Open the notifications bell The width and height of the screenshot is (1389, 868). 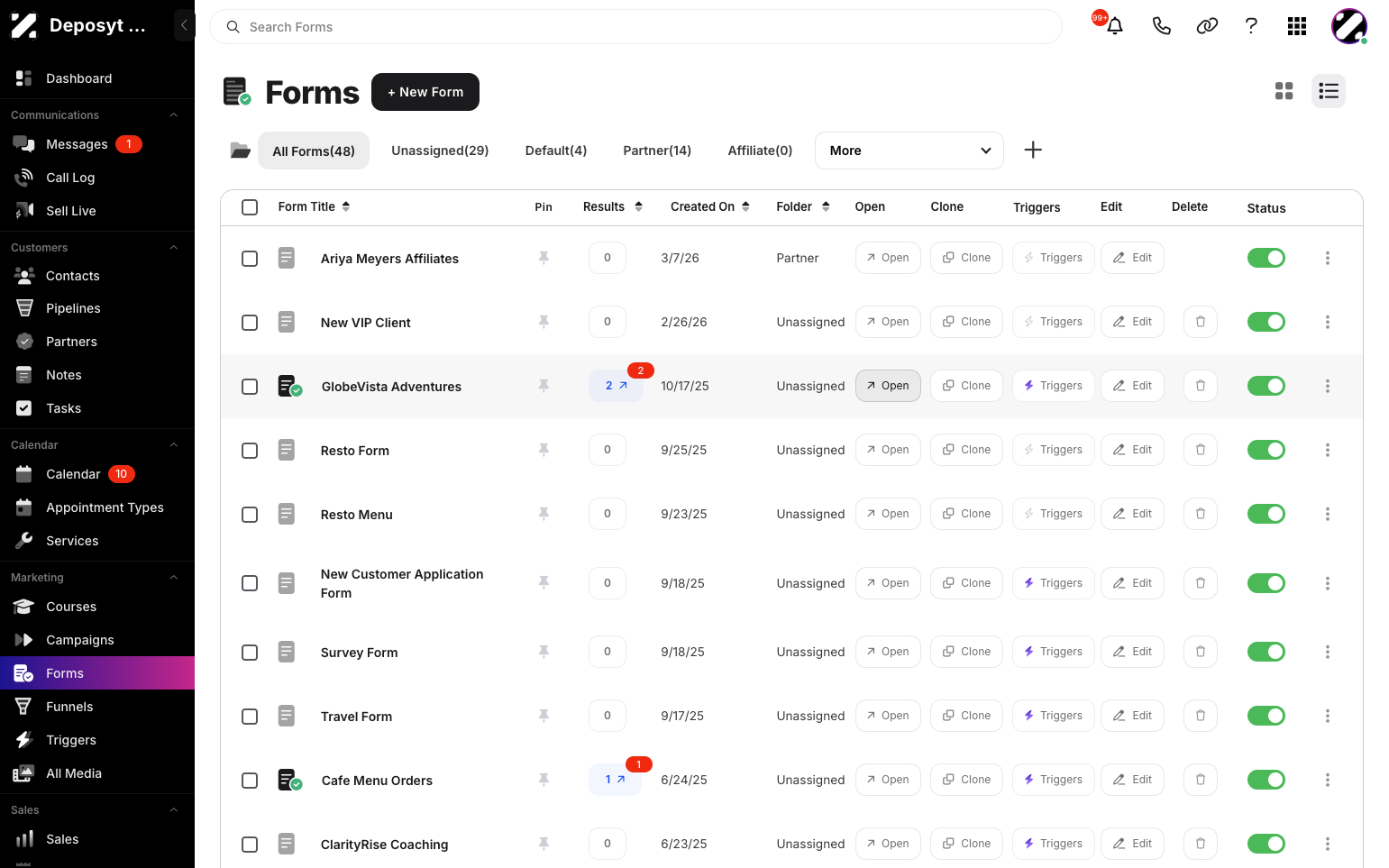click(x=1114, y=26)
